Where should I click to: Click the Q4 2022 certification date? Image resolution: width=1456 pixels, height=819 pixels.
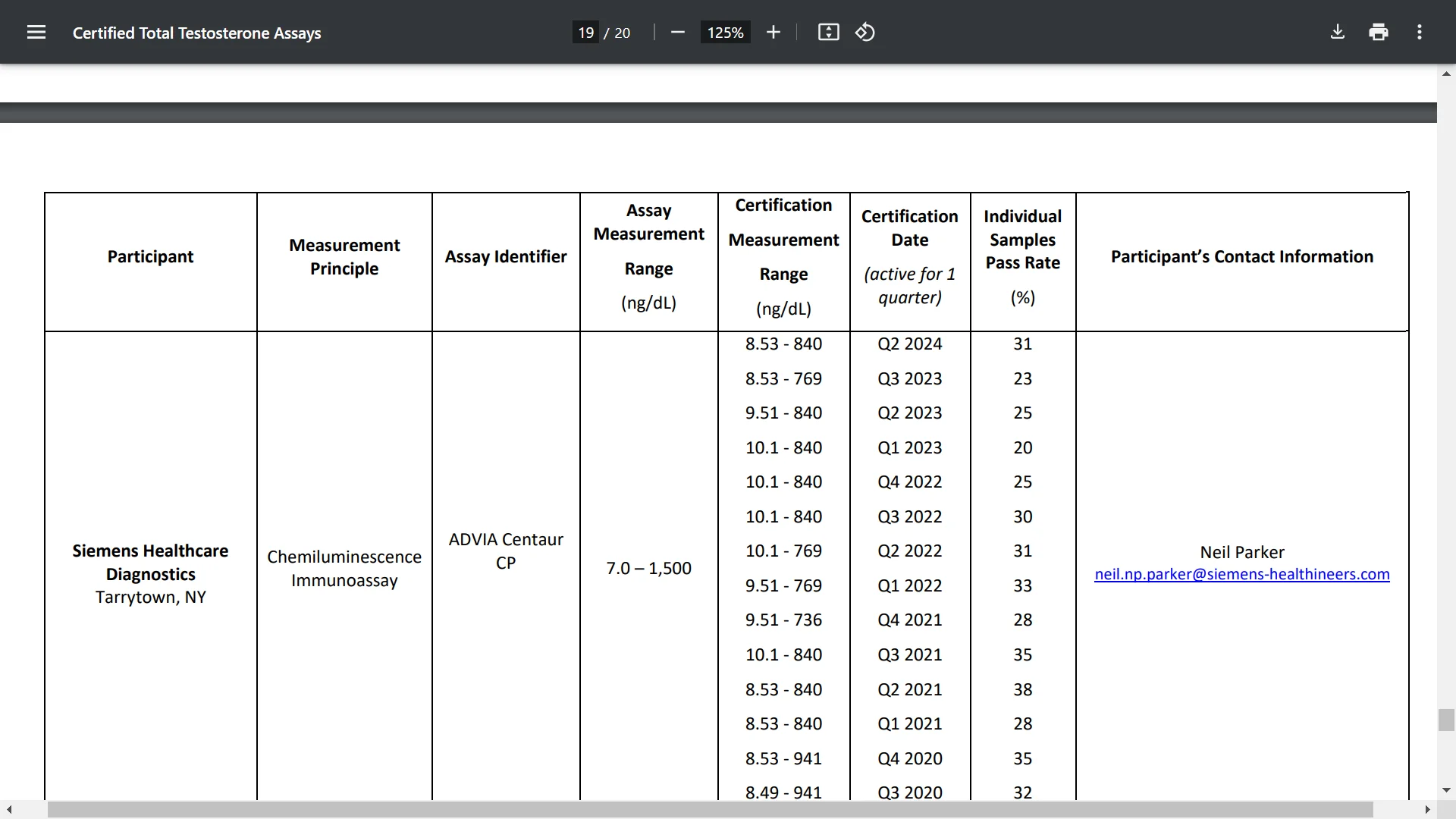click(910, 482)
